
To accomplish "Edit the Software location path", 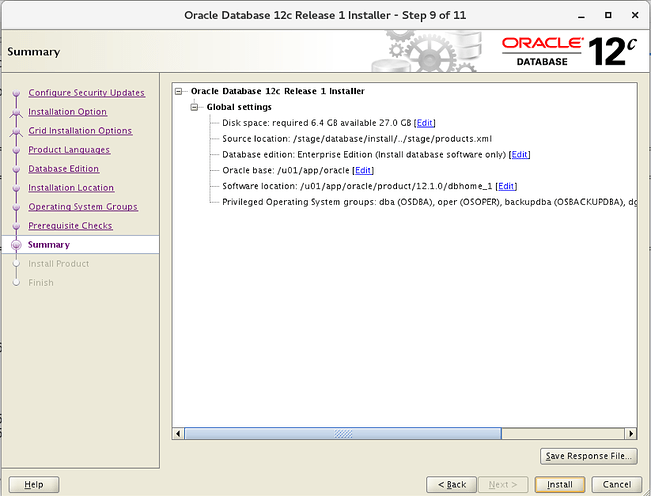I will 506,186.
